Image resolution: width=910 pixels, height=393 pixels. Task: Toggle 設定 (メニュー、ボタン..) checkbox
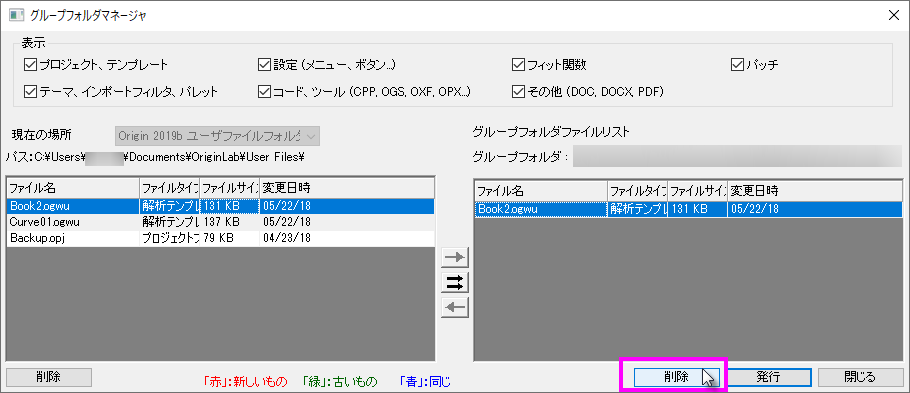click(265, 65)
